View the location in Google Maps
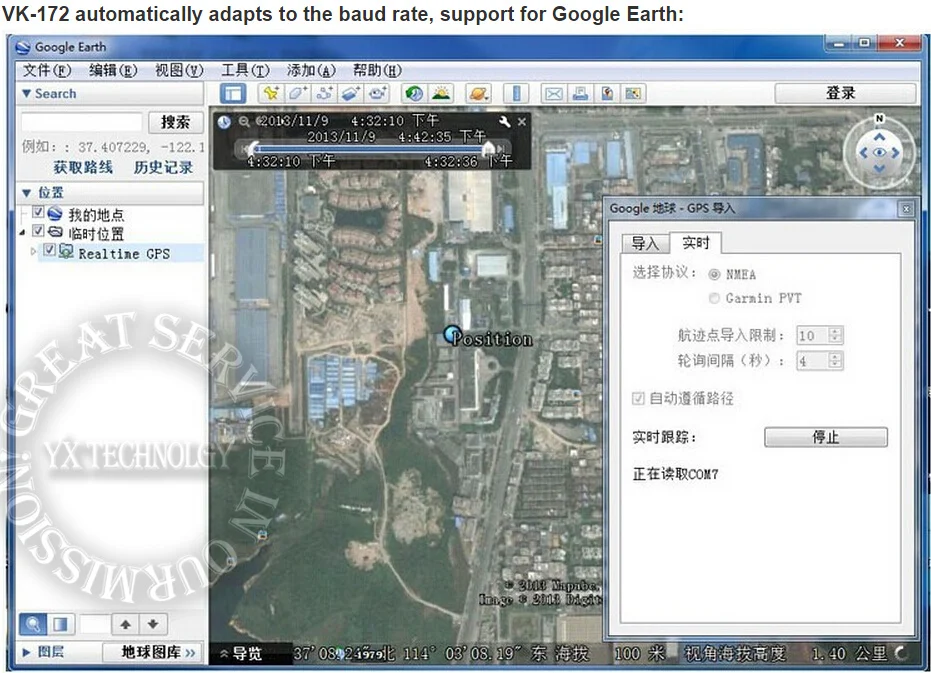Viewport: 931px width, 673px height. tap(607, 93)
